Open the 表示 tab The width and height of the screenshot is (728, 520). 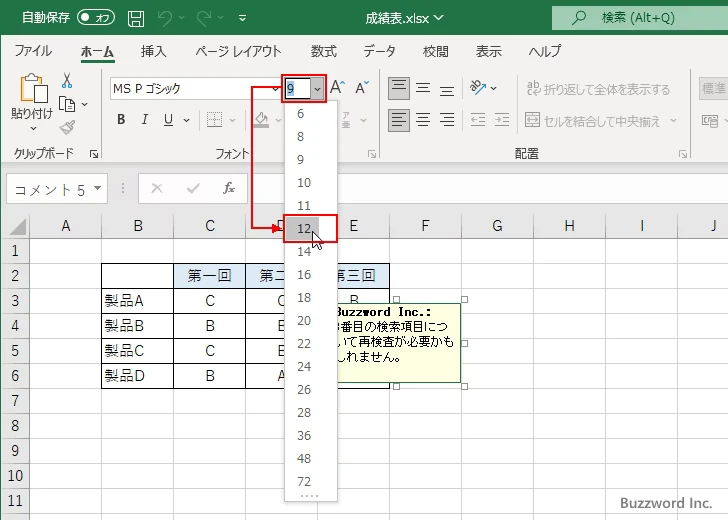(488, 51)
